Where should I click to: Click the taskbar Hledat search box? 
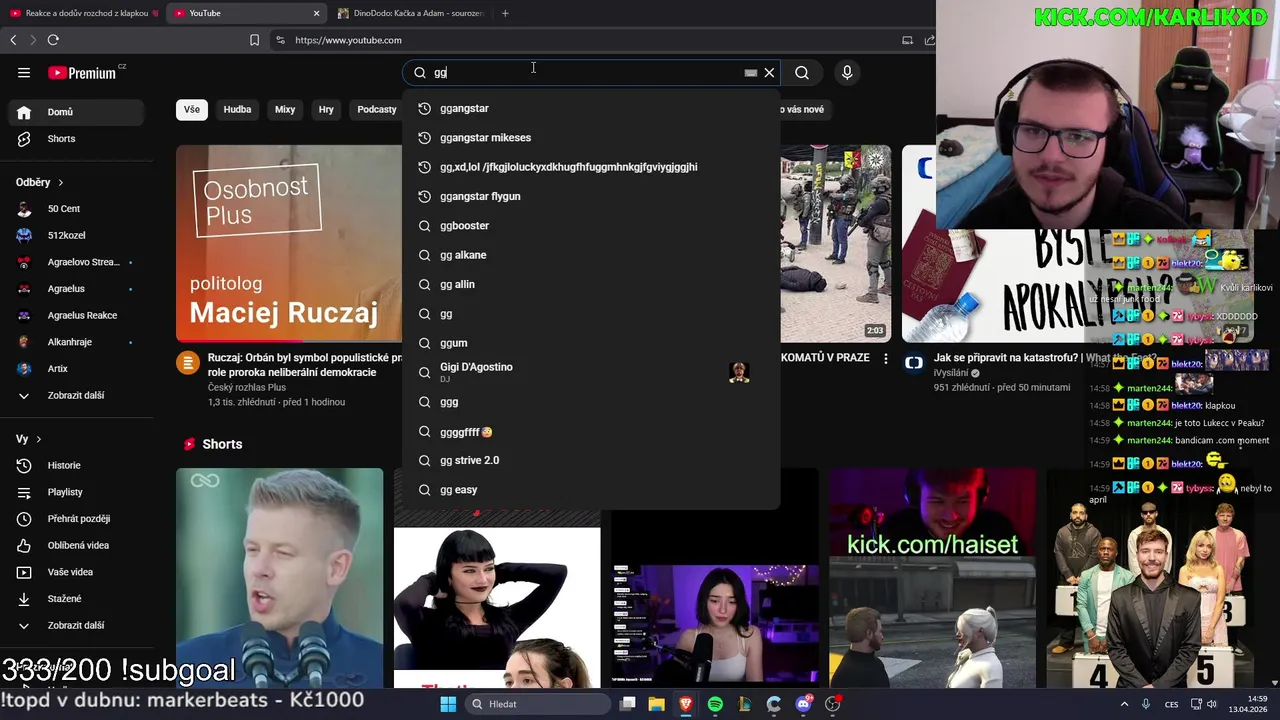pyautogui.click(x=538, y=704)
